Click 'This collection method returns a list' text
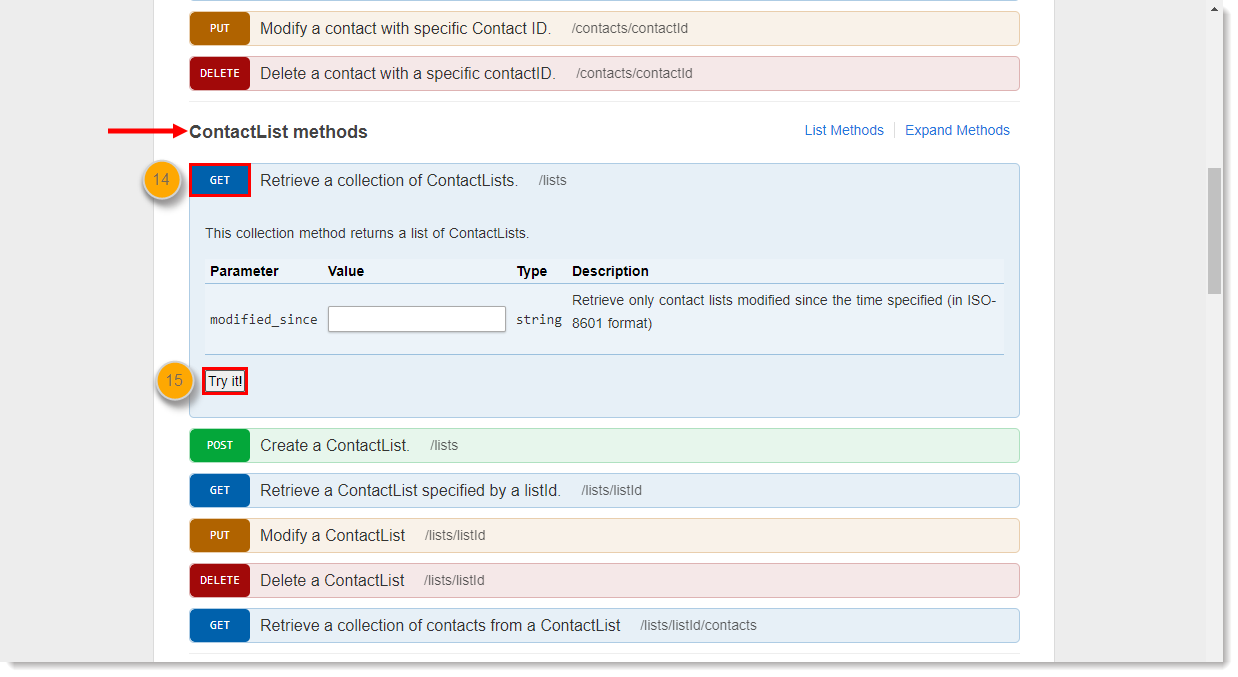The width and height of the screenshot is (1238, 677). coord(367,233)
